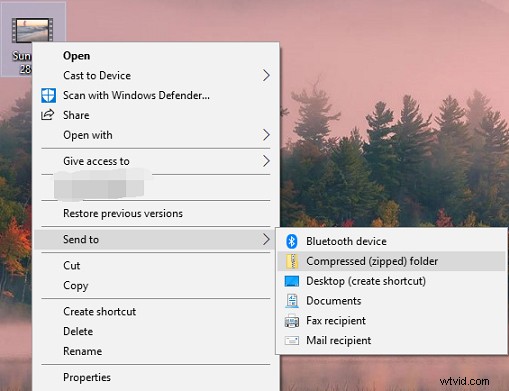
Task: Send to Bluetooth device
Action: coord(392,241)
